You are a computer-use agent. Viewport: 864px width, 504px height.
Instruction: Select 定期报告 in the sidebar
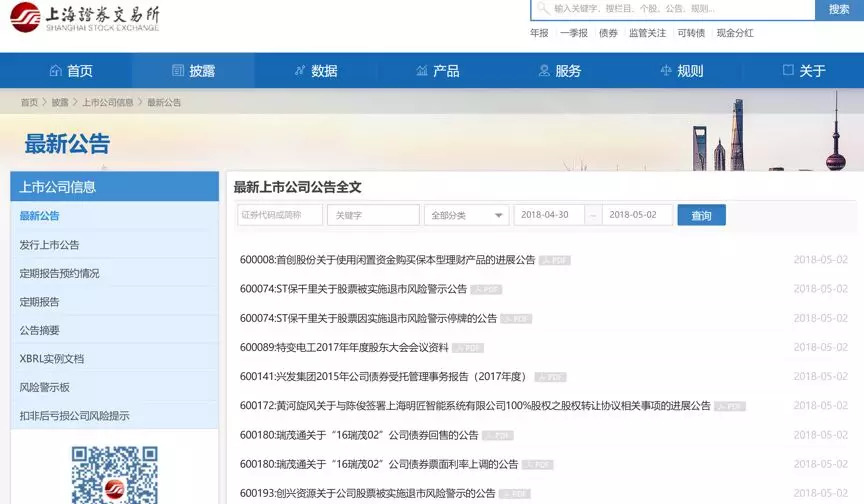(115, 302)
